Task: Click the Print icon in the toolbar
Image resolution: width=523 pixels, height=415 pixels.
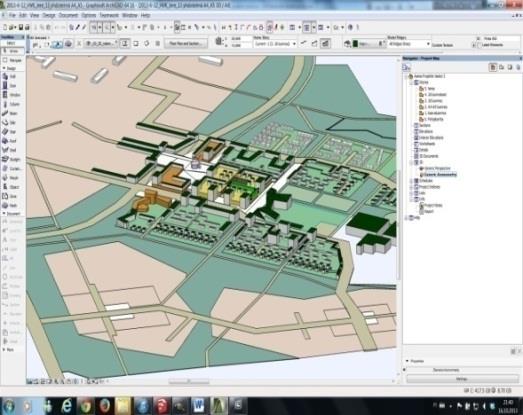Action: (x=27, y=27)
